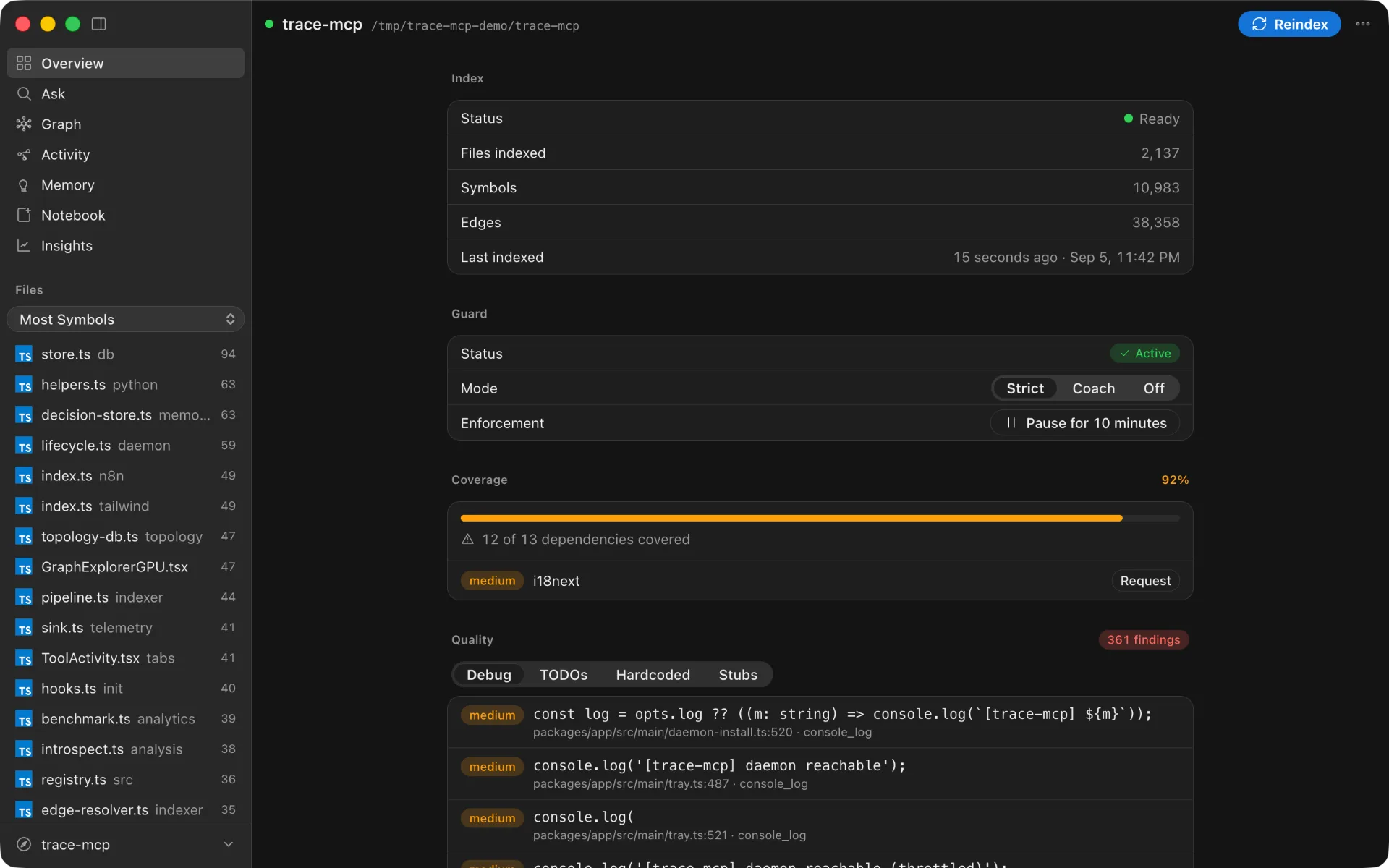Click the Ask magnifier icon
The width and height of the screenshot is (1389, 868).
coord(24,93)
